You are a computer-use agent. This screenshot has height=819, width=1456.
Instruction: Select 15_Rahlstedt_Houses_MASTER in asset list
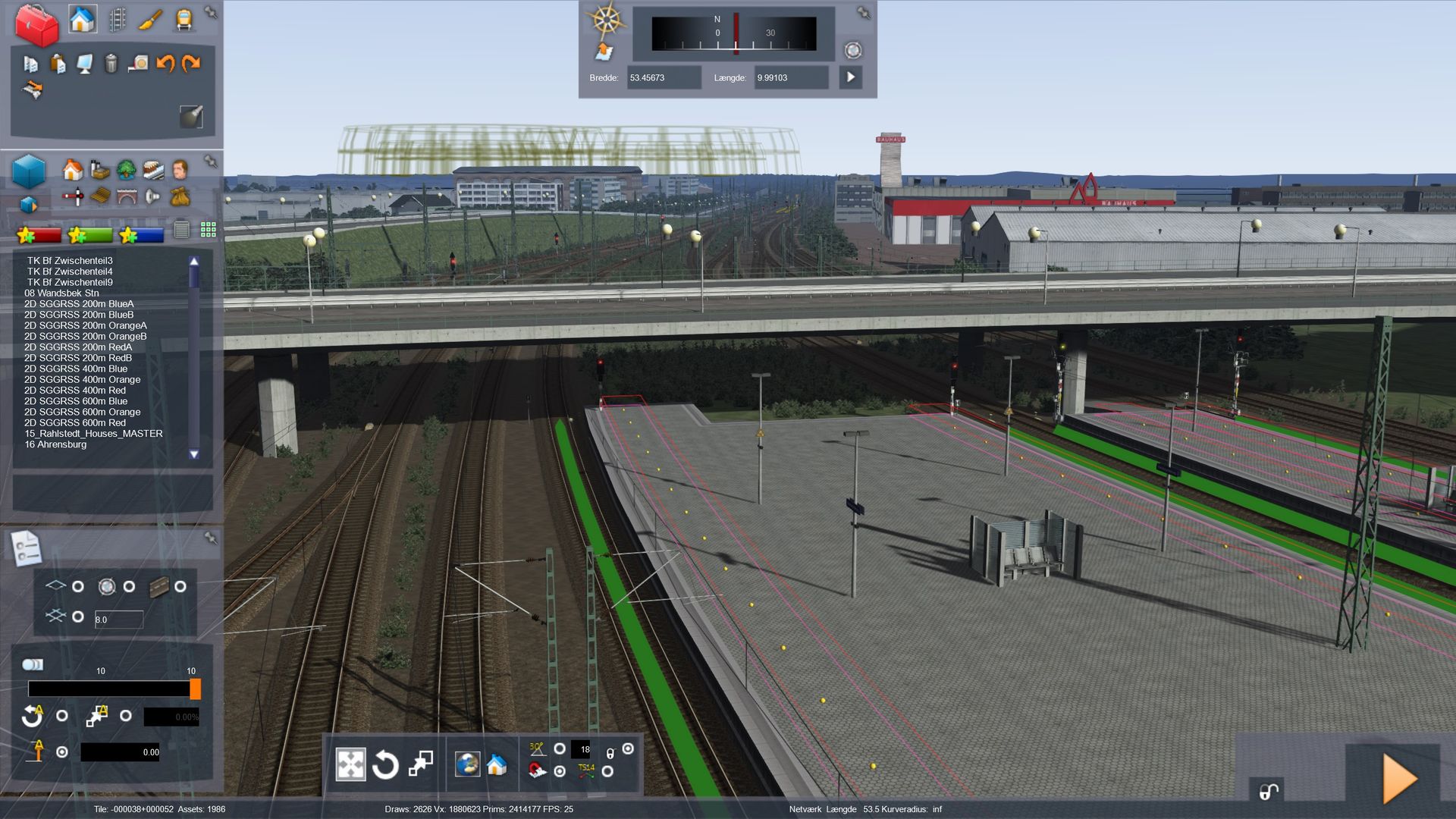93,434
